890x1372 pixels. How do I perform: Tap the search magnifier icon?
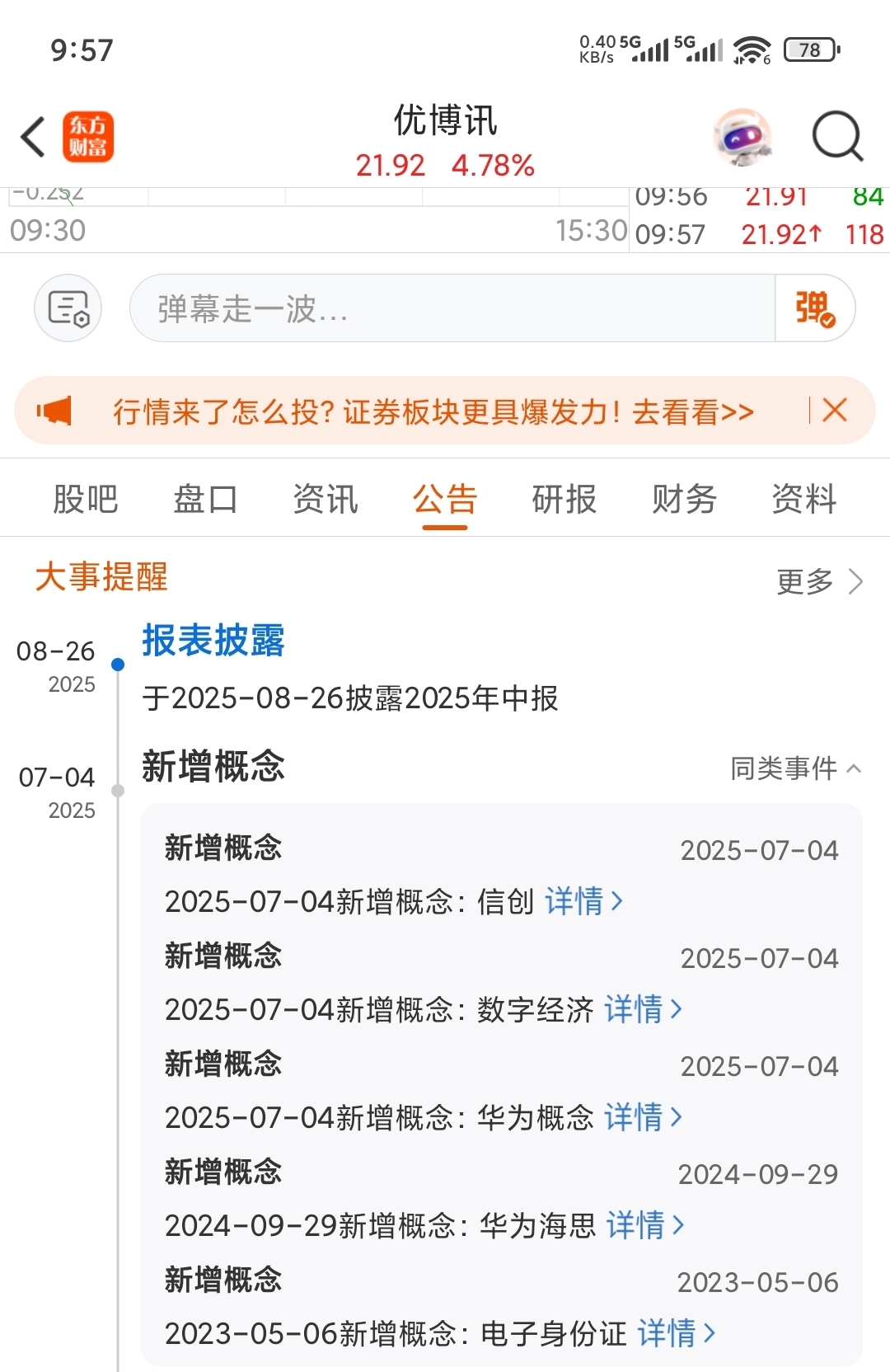click(x=837, y=136)
